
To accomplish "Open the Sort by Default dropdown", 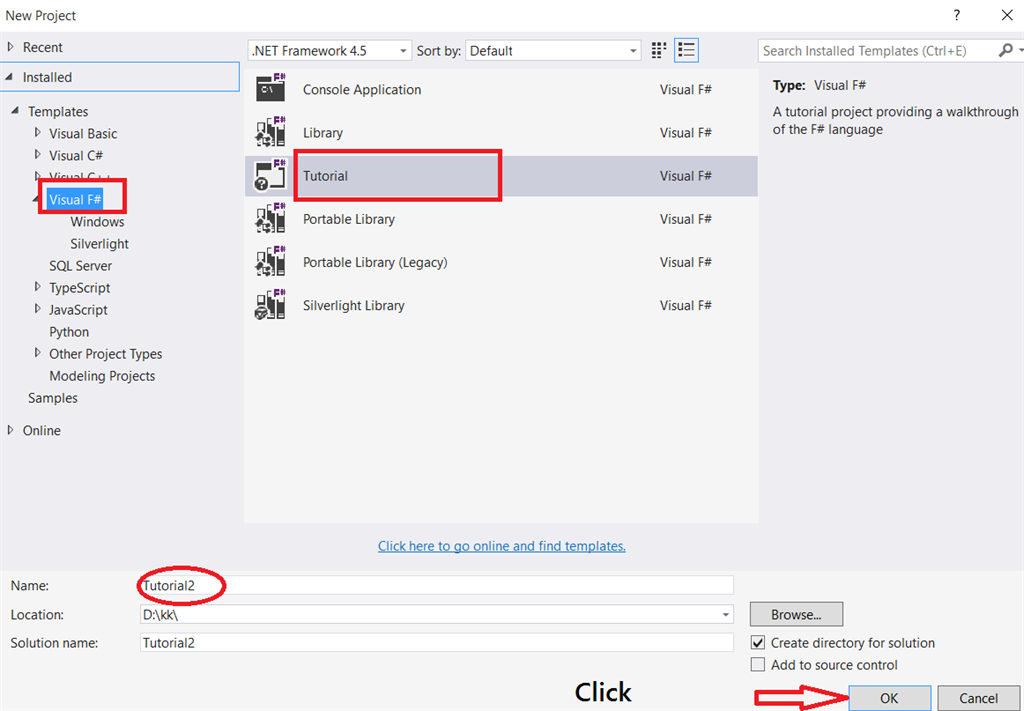I will [x=553, y=50].
